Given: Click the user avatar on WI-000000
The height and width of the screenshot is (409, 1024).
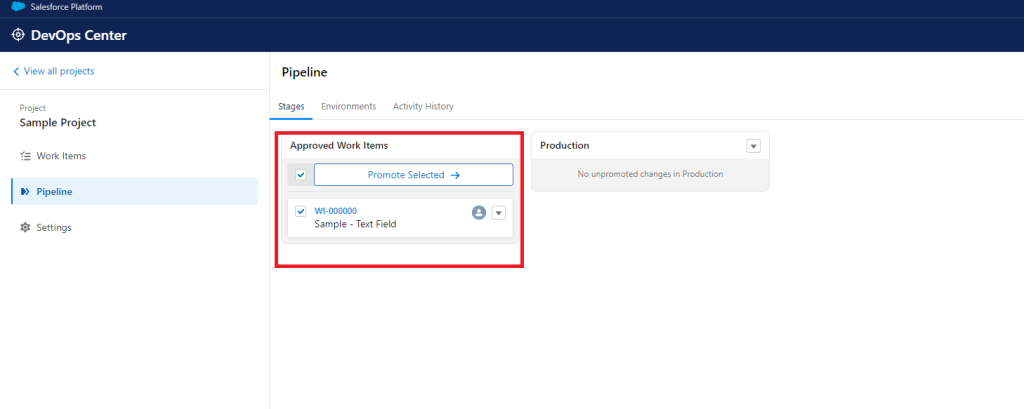Looking at the screenshot, I should [x=479, y=212].
